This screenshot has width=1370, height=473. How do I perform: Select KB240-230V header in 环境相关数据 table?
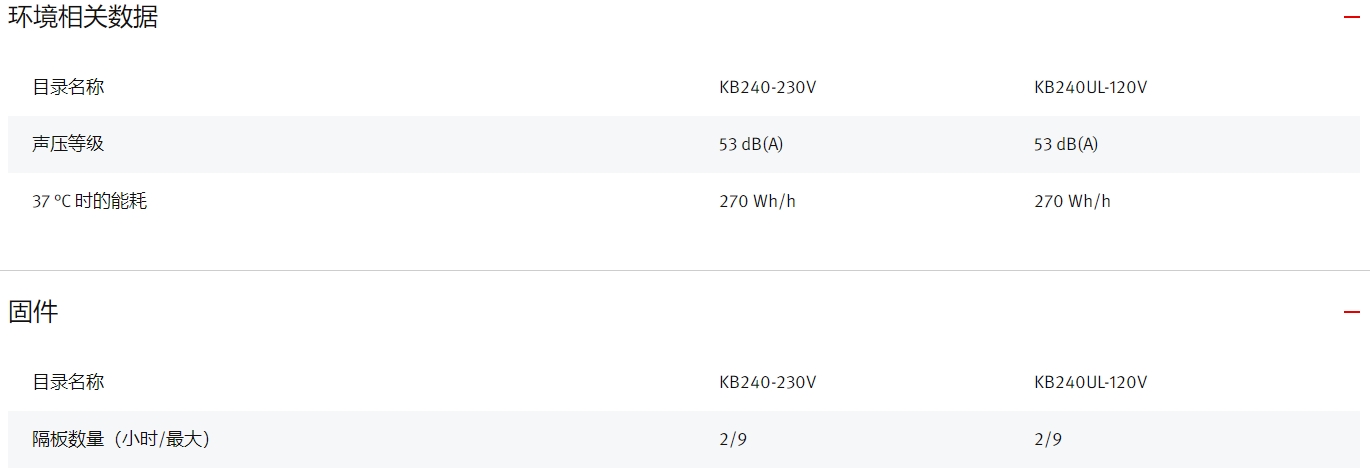point(768,87)
